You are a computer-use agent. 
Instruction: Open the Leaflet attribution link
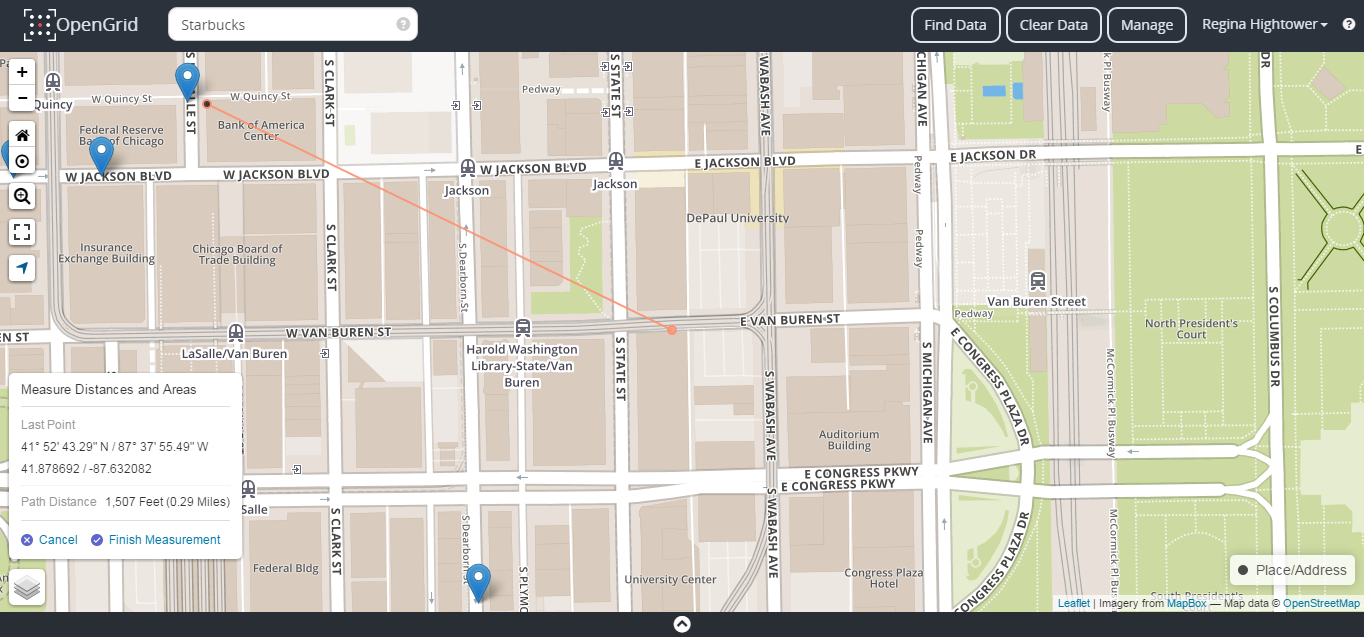tap(1074, 603)
